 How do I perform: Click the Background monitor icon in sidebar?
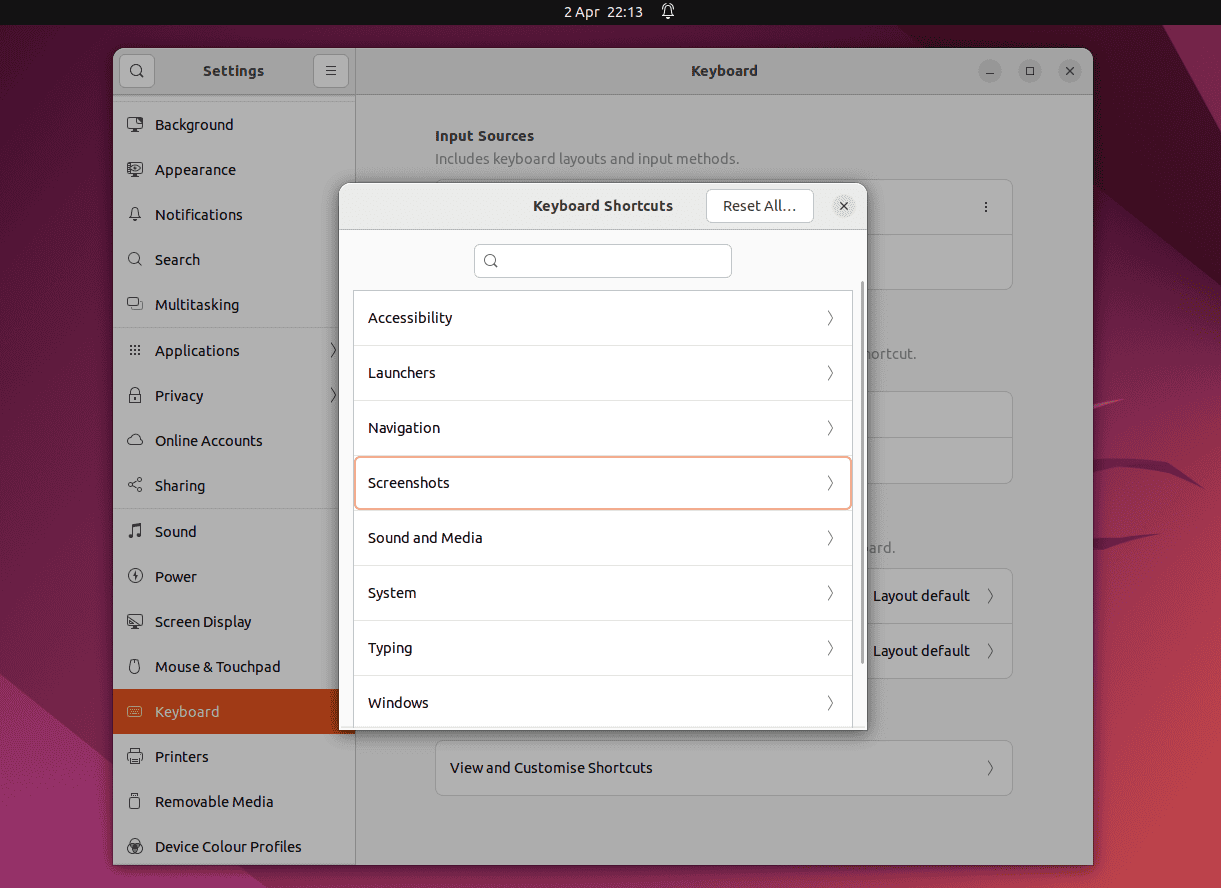135,125
